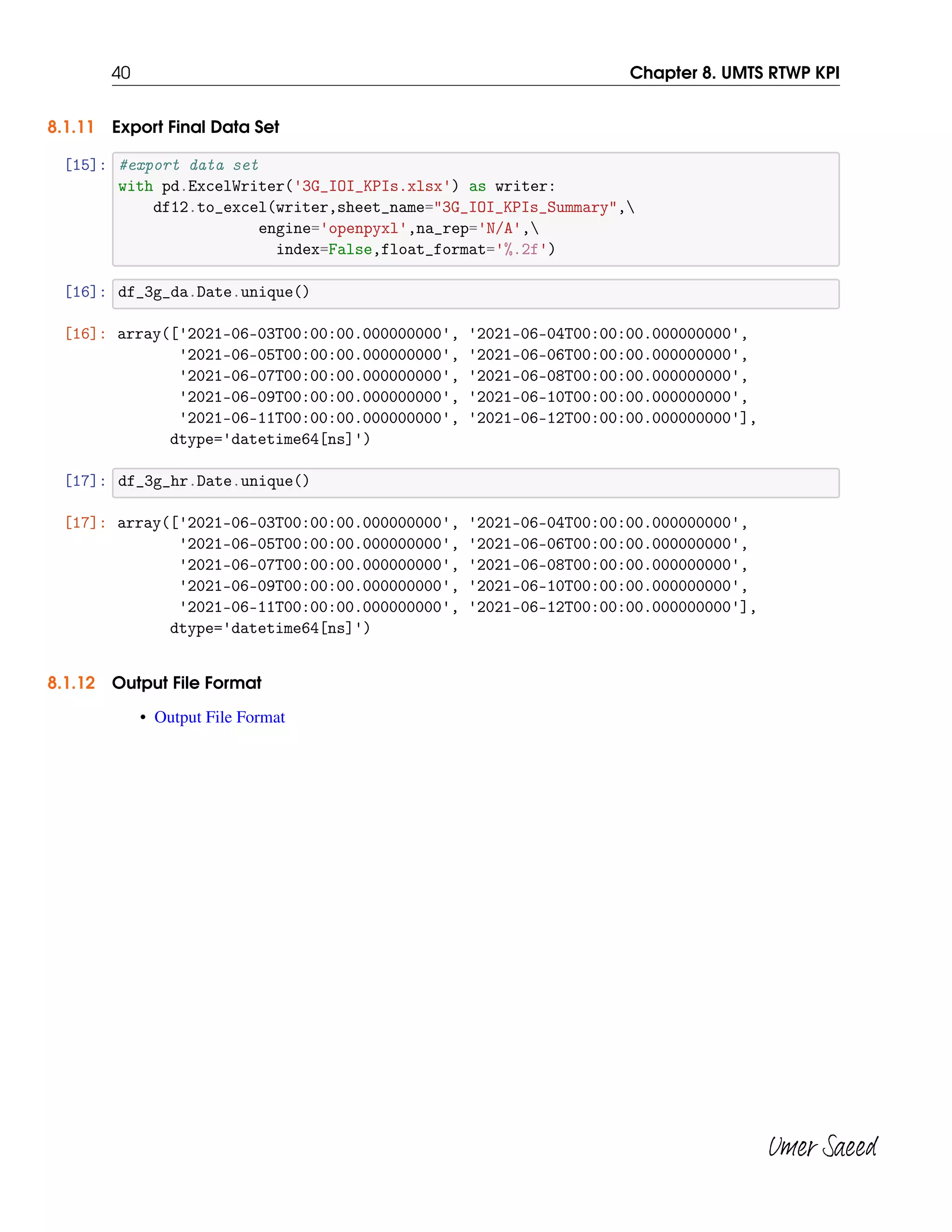Click the df_3g_da.Date.unique() code cell
Screen dimensions: 952x1232
pyautogui.click(x=476, y=293)
